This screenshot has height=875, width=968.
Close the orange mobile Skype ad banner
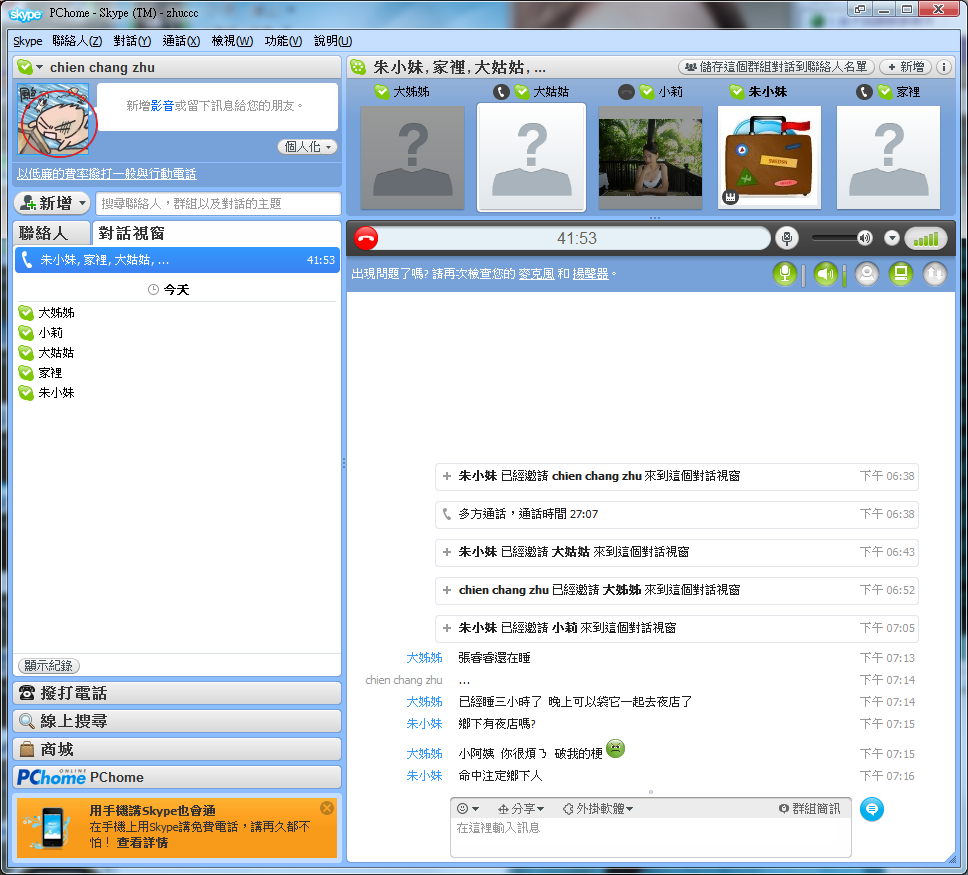point(327,808)
